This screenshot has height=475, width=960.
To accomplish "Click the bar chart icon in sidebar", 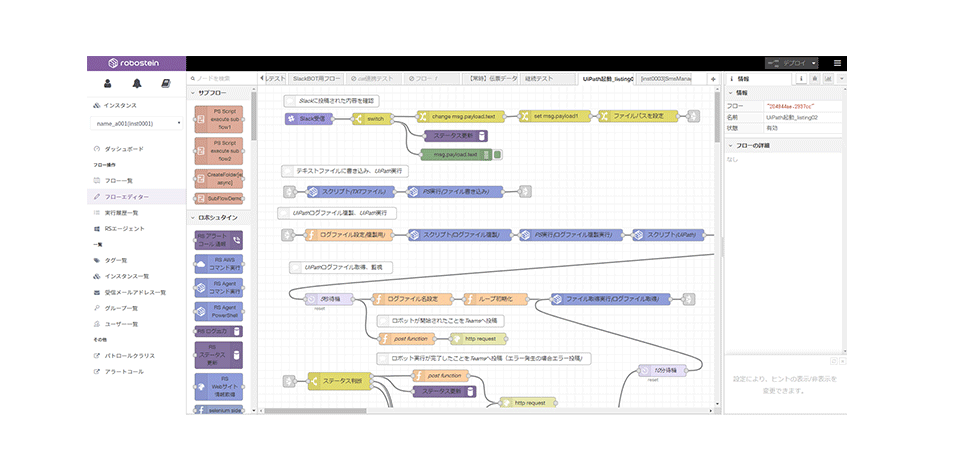I will pos(828,79).
